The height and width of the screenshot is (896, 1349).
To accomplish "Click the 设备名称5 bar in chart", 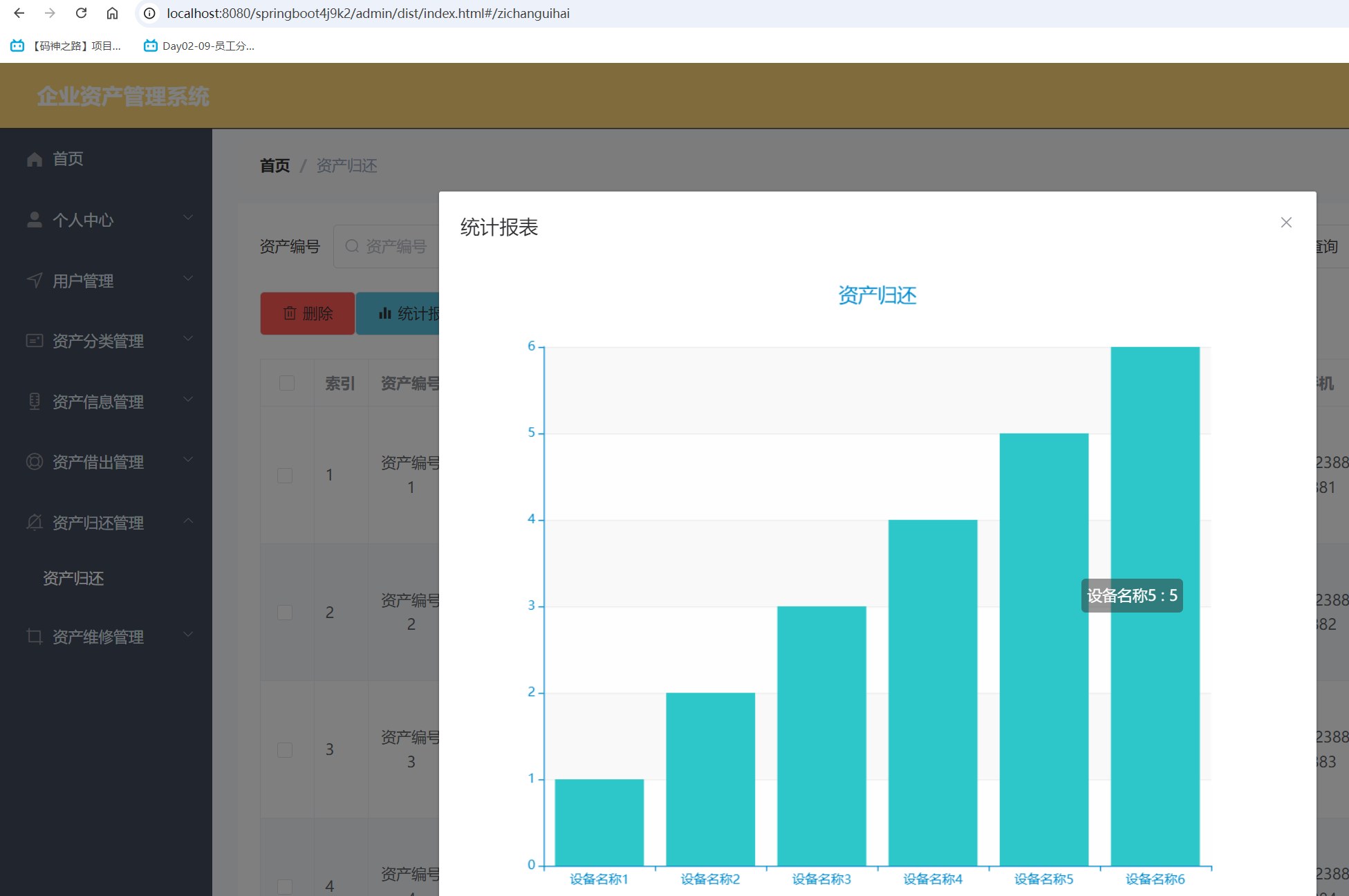I will (1044, 649).
